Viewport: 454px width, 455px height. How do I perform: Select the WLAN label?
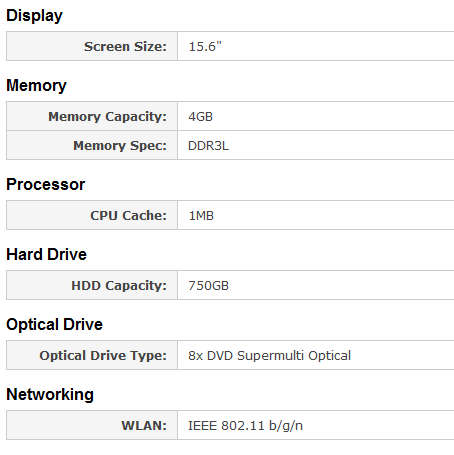(144, 426)
